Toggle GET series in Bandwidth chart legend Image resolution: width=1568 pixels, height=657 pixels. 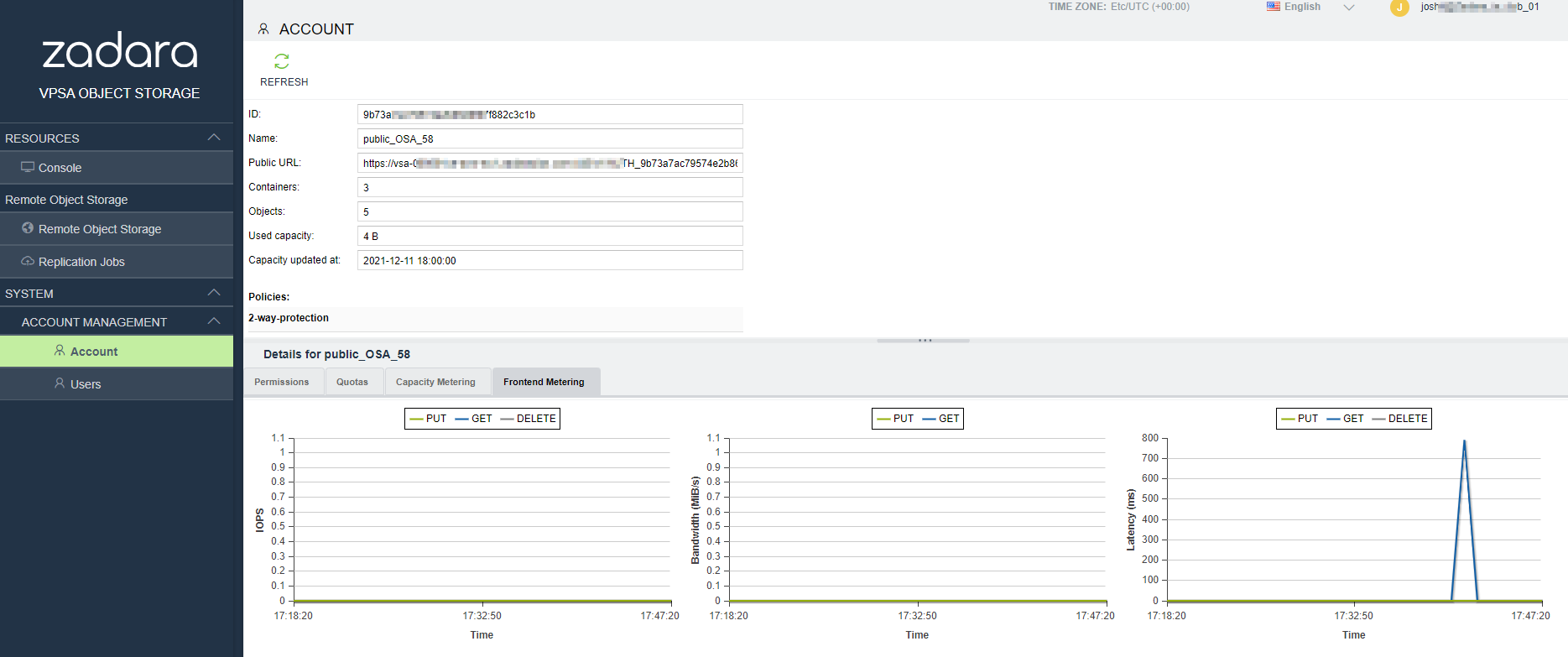click(941, 419)
